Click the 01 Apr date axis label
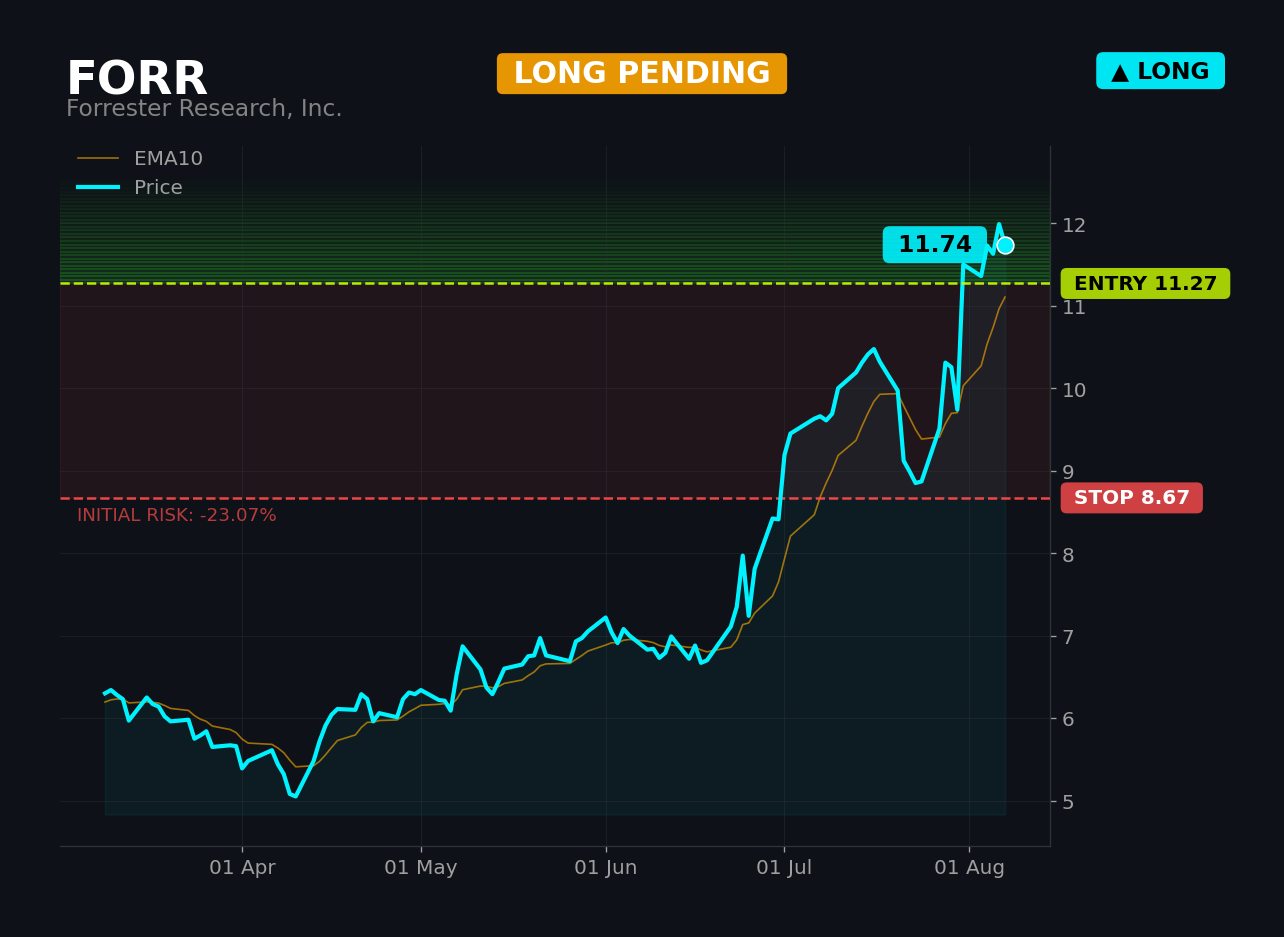The width and height of the screenshot is (1284, 937). 242,868
